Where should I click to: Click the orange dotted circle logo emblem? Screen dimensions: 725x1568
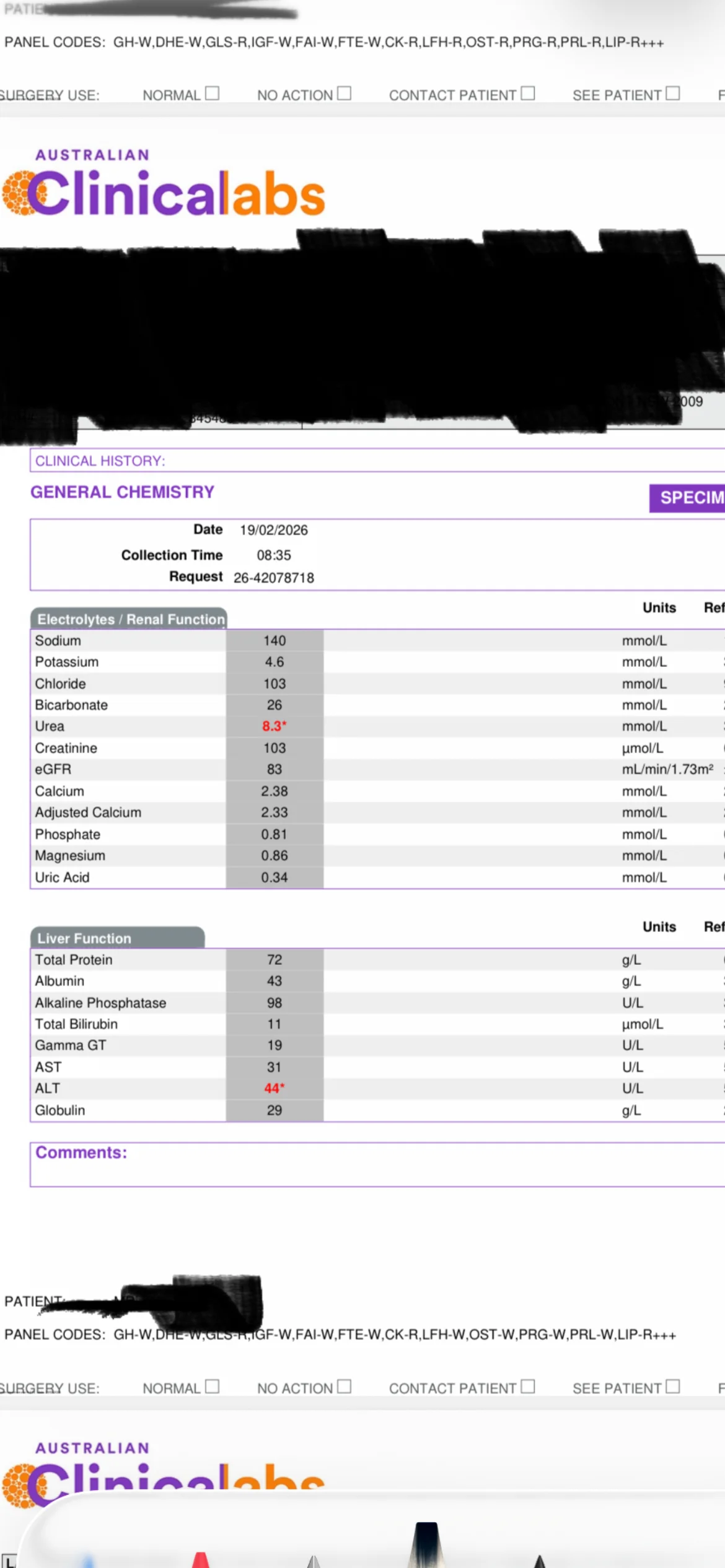click(19, 193)
